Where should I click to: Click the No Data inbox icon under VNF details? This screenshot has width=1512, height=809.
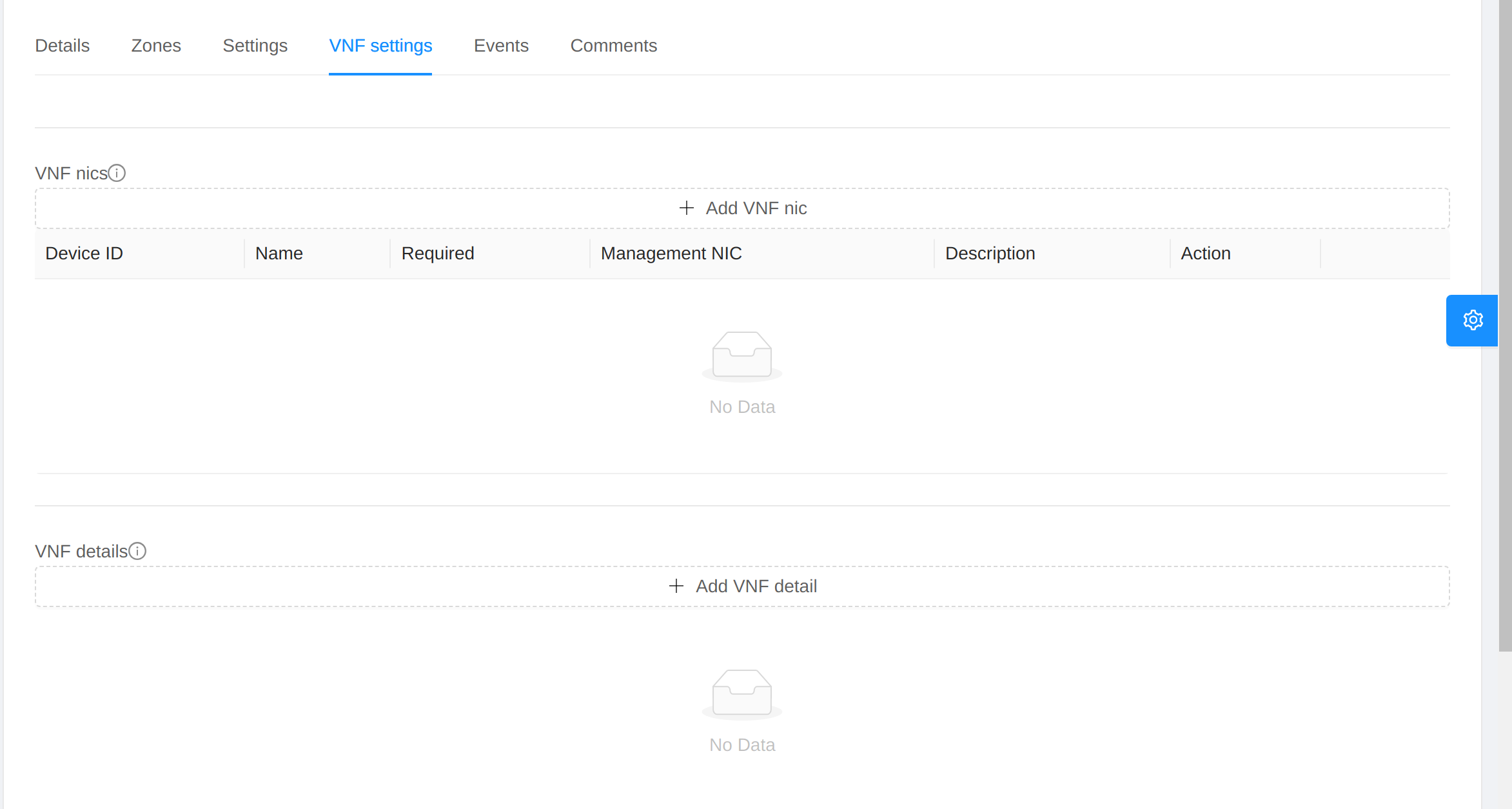point(741,693)
